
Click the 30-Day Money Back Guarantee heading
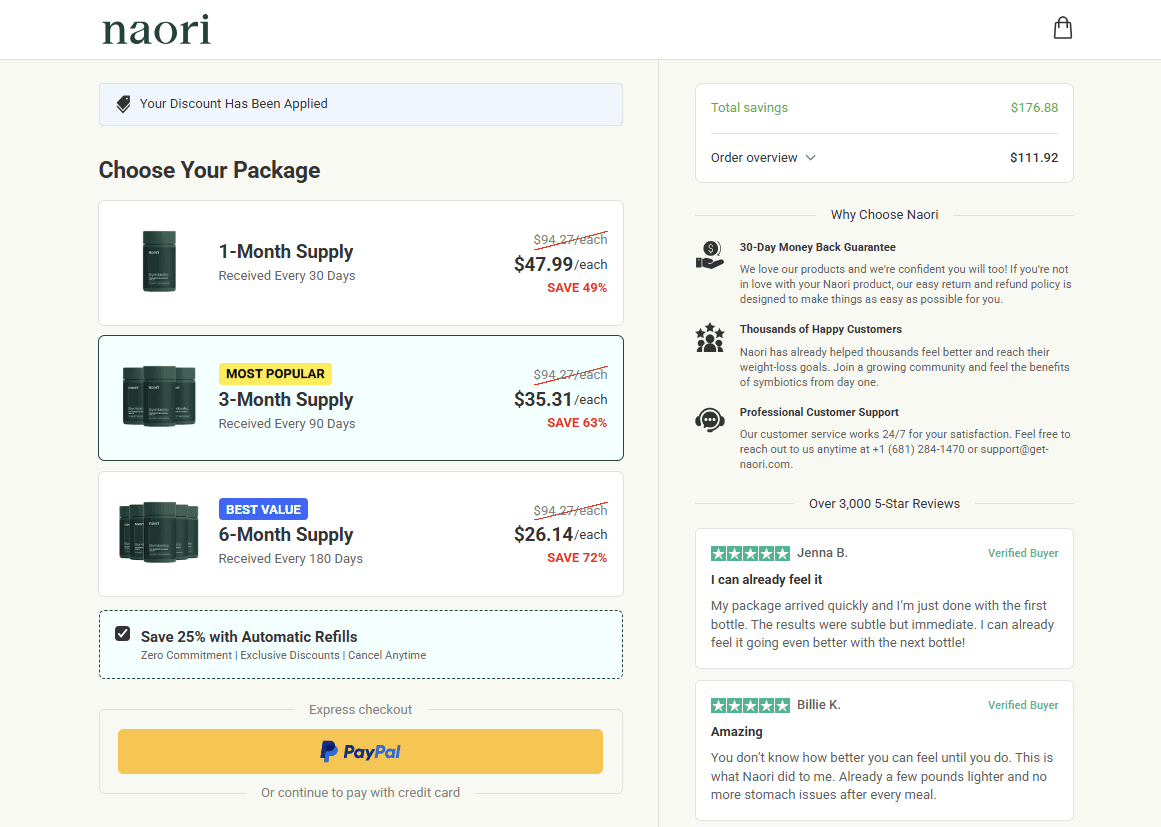click(817, 247)
